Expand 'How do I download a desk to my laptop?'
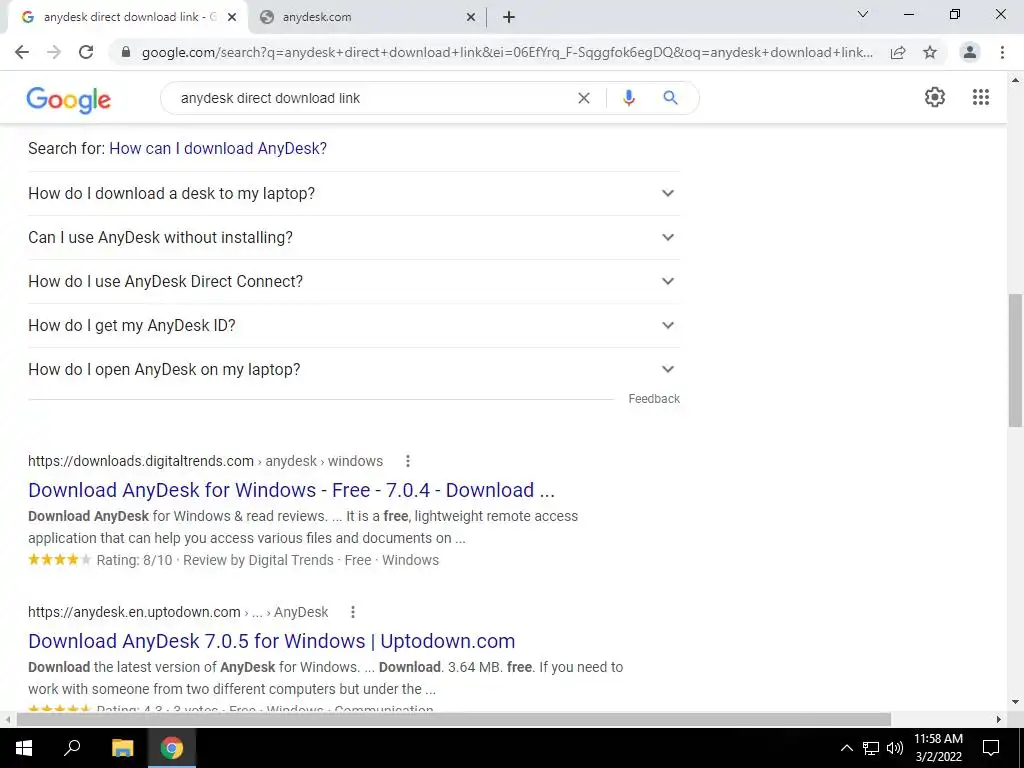 coord(354,193)
